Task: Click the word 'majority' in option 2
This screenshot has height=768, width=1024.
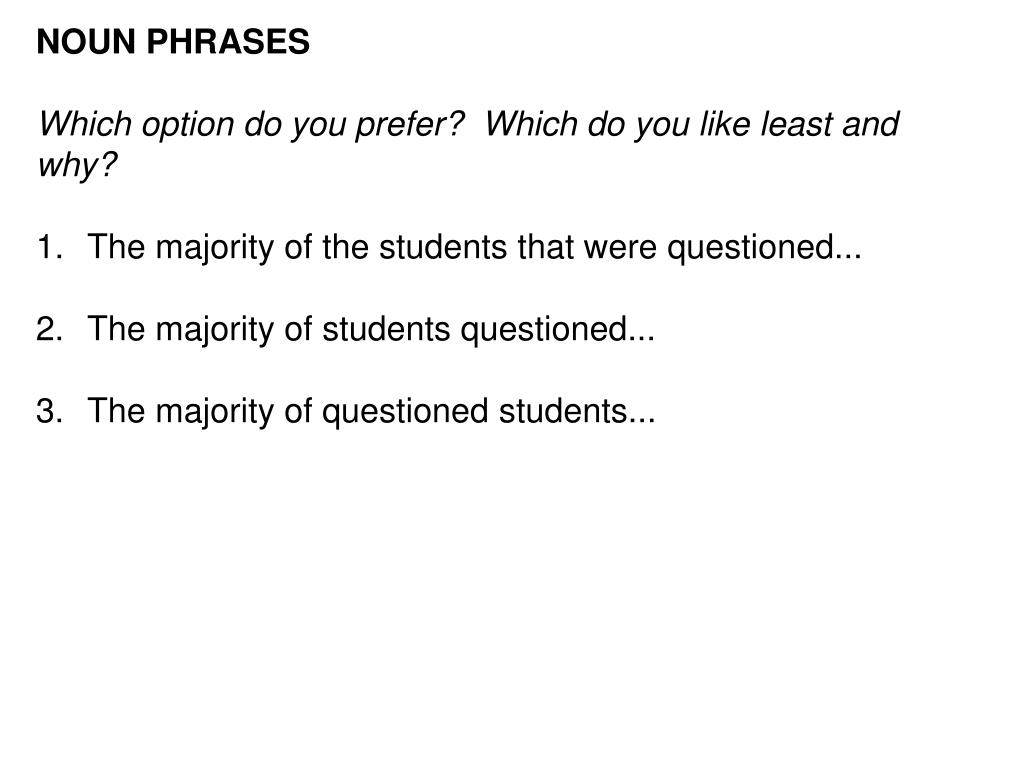Action: coord(215,330)
